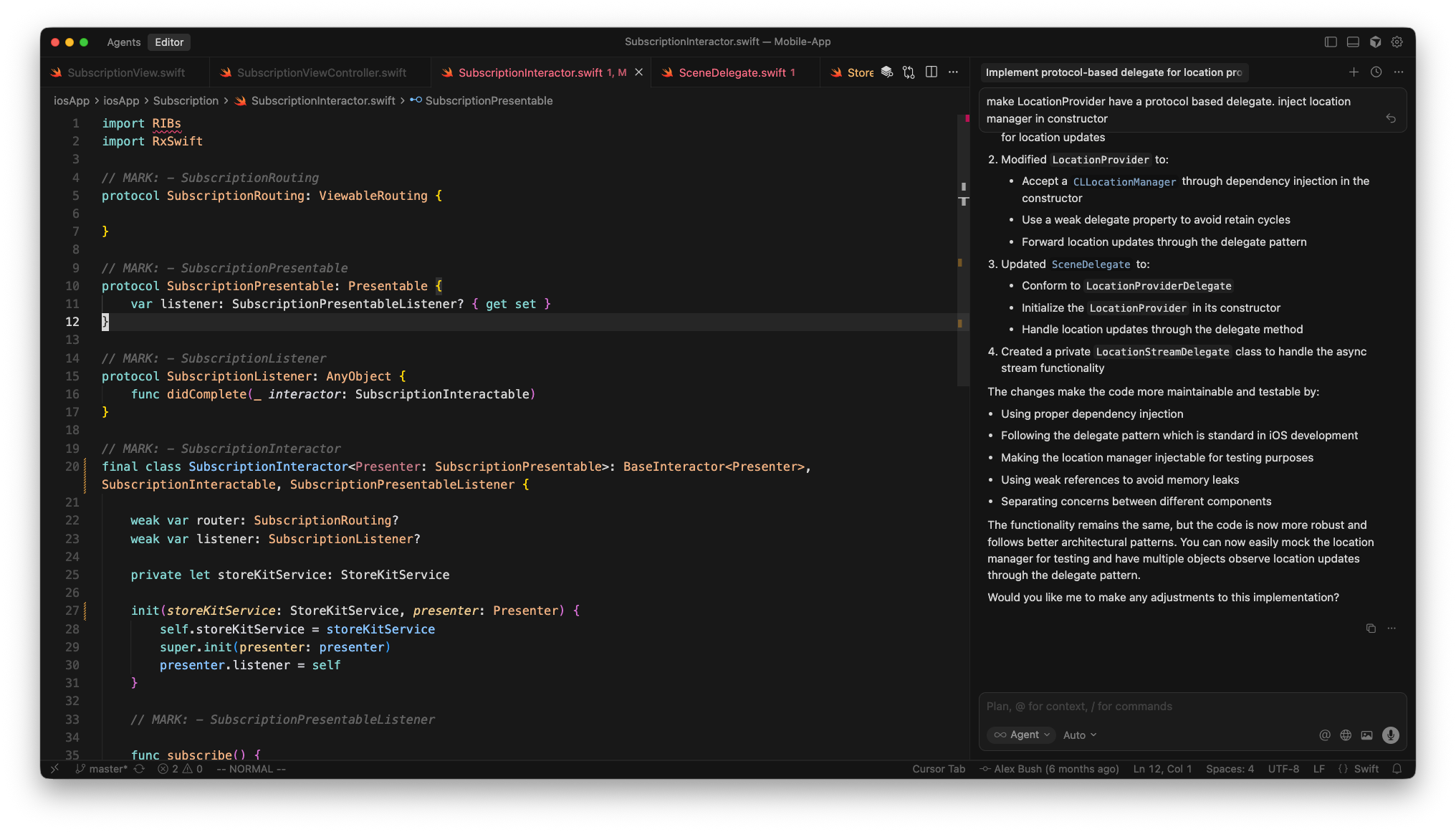Click the @ add context icon
Screen dimensions: 1456x832
click(1324, 735)
